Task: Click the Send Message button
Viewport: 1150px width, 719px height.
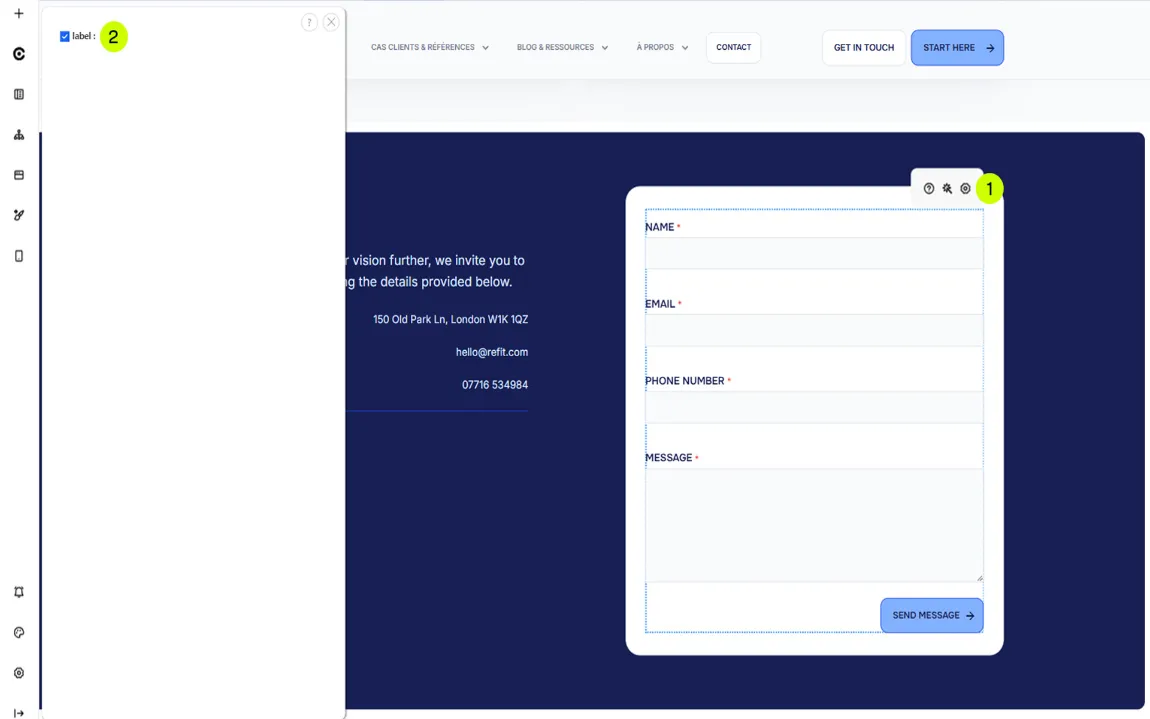Action: point(931,616)
